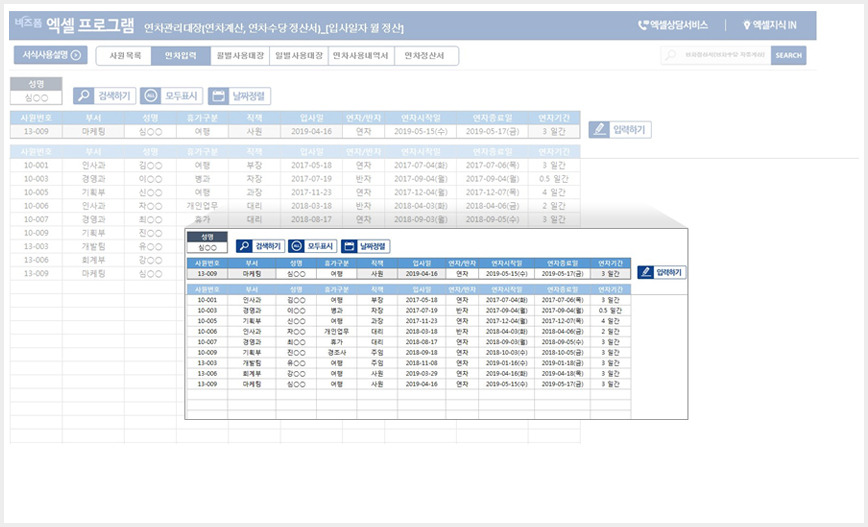The height and width of the screenshot is (527, 868).
Task: Click the SEARCH button
Action: [788, 55]
